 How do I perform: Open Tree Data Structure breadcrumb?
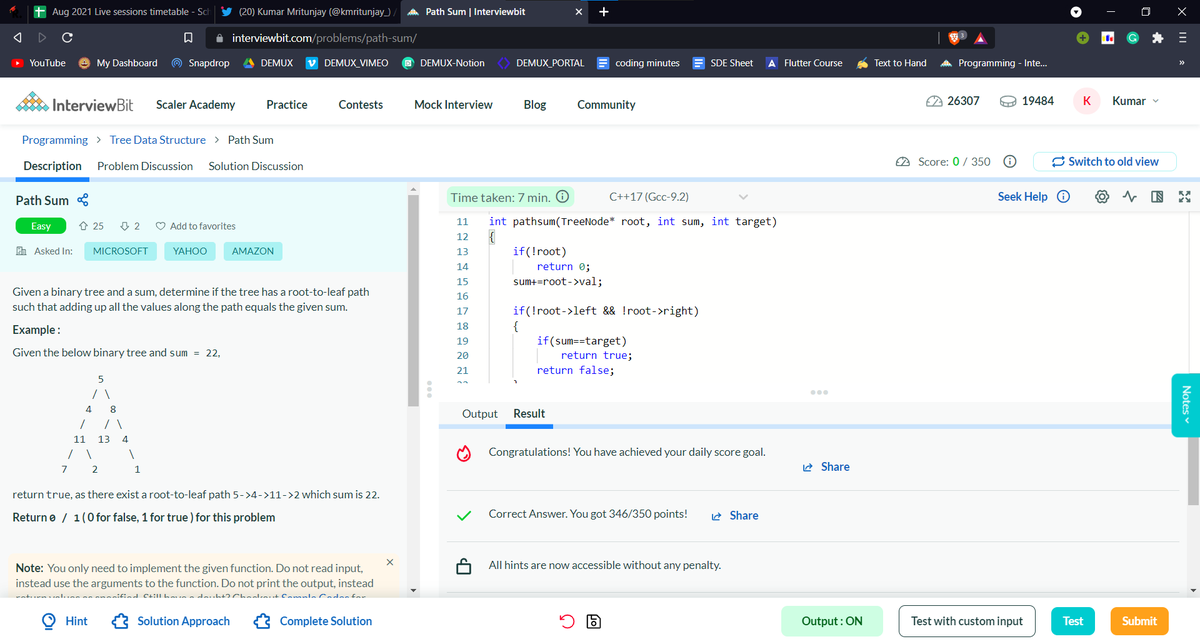pos(157,140)
